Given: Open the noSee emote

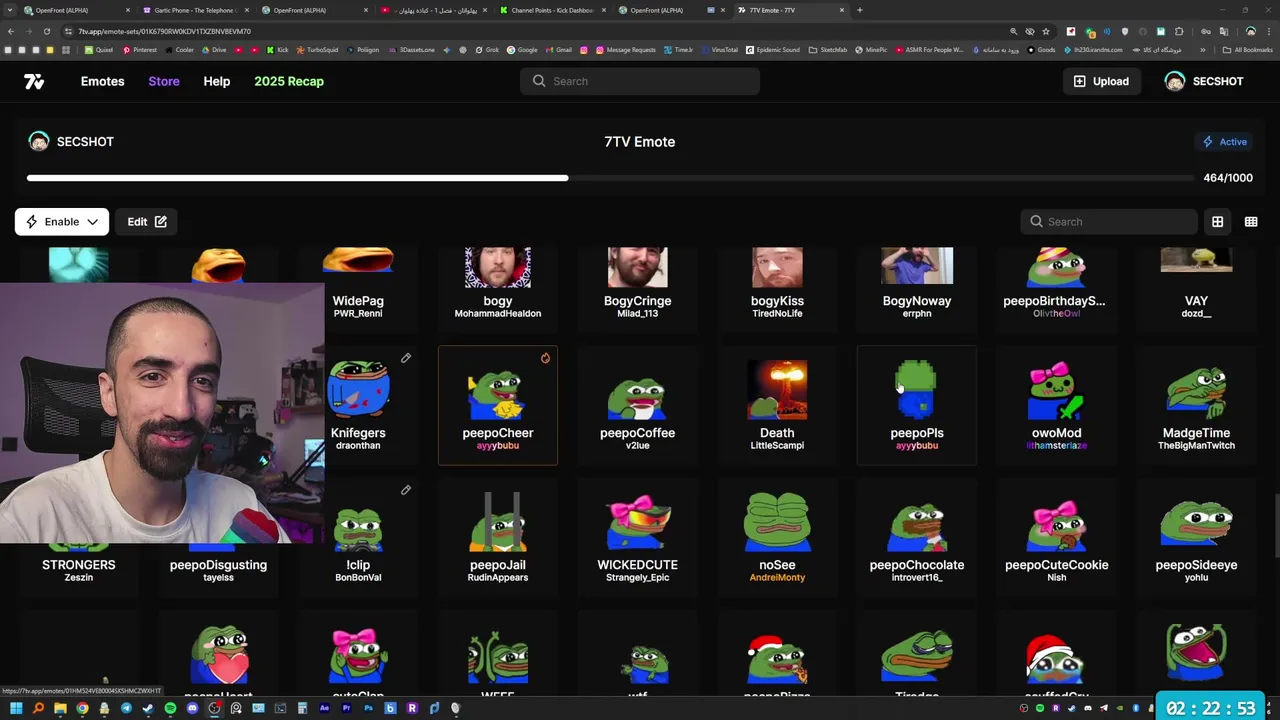Looking at the screenshot, I should (777, 537).
